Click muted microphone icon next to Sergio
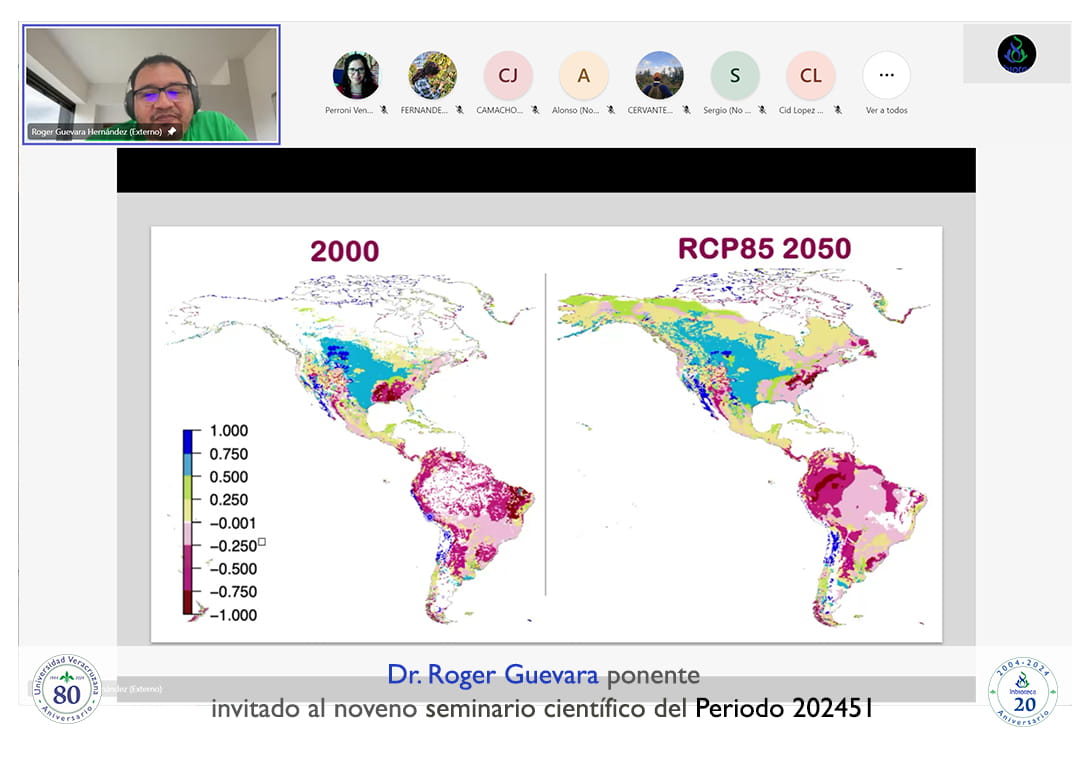Image resolution: width=1090 pixels, height=760 pixels. click(762, 110)
